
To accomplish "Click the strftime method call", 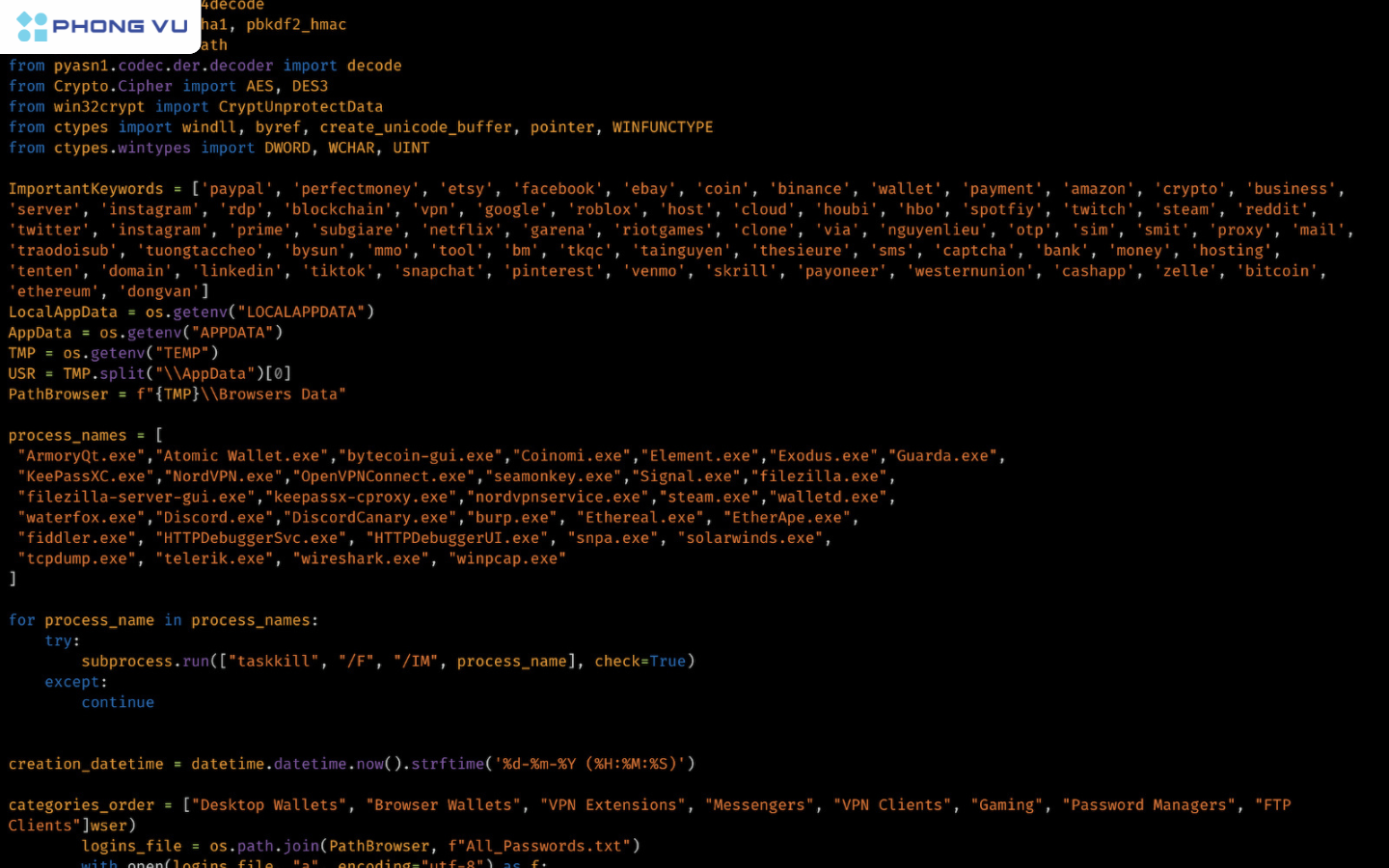I will (448, 764).
